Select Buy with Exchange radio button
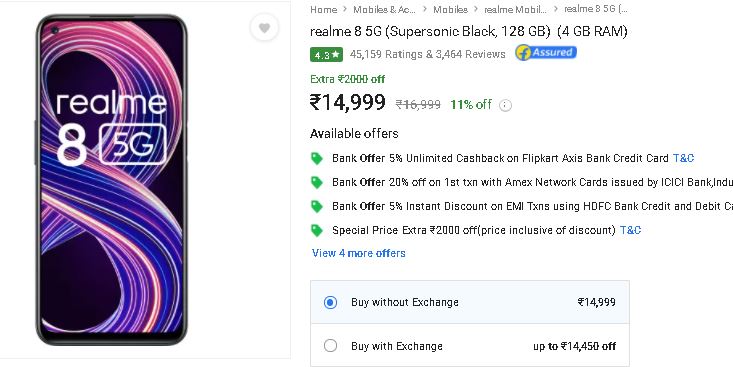Viewport: 733px width, 367px height. pos(330,346)
